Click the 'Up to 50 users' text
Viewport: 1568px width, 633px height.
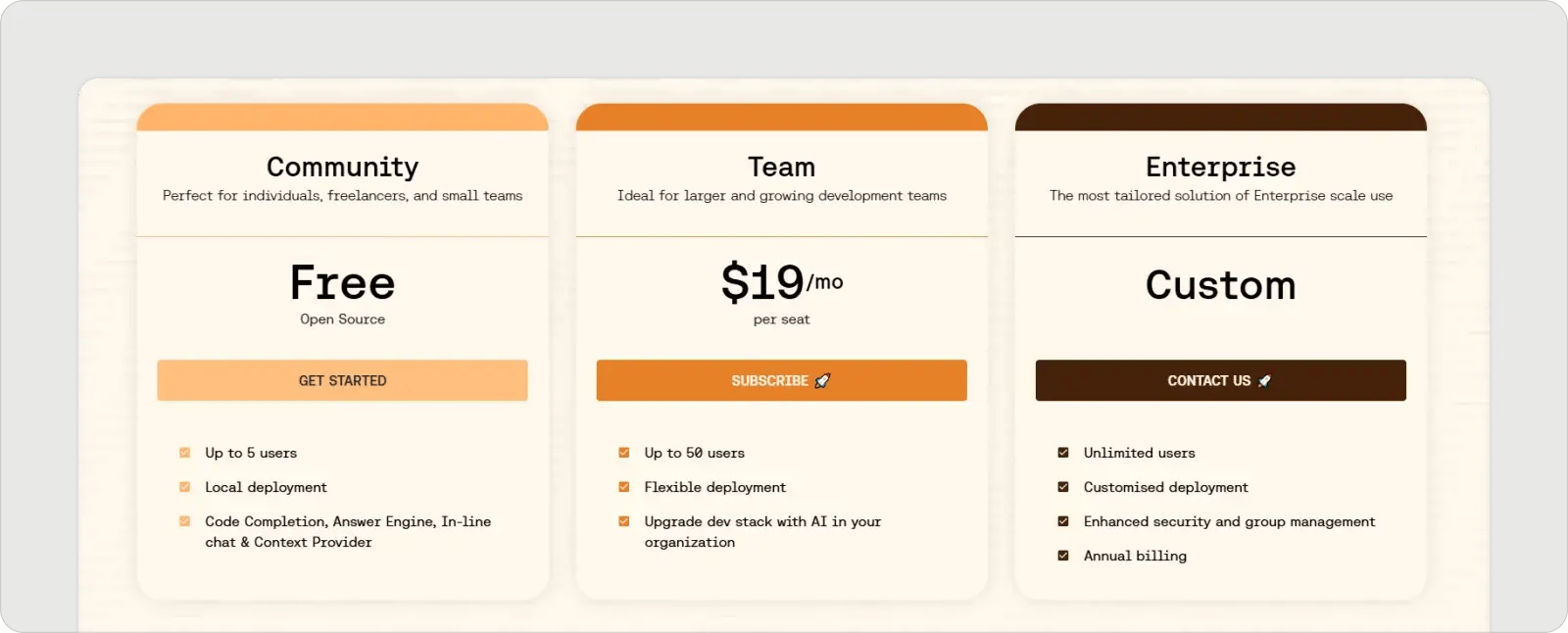[x=694, y=453]
